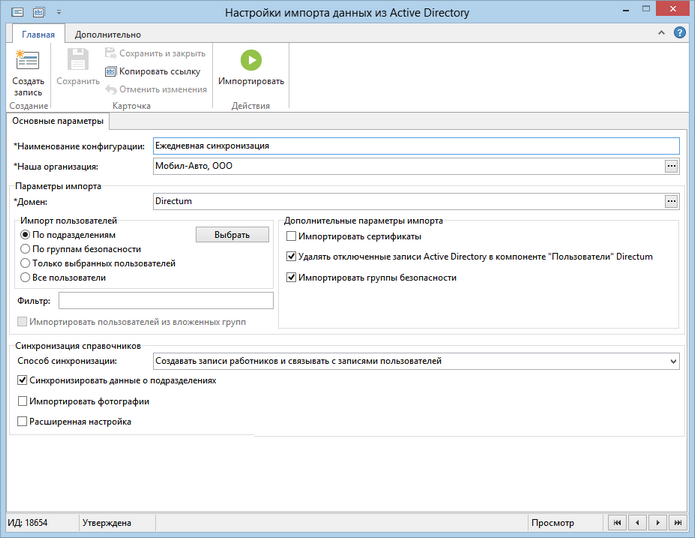Open the Домен selection ellipsis button
This screenshot has width=695, height=538.
(x=672, y=201)
